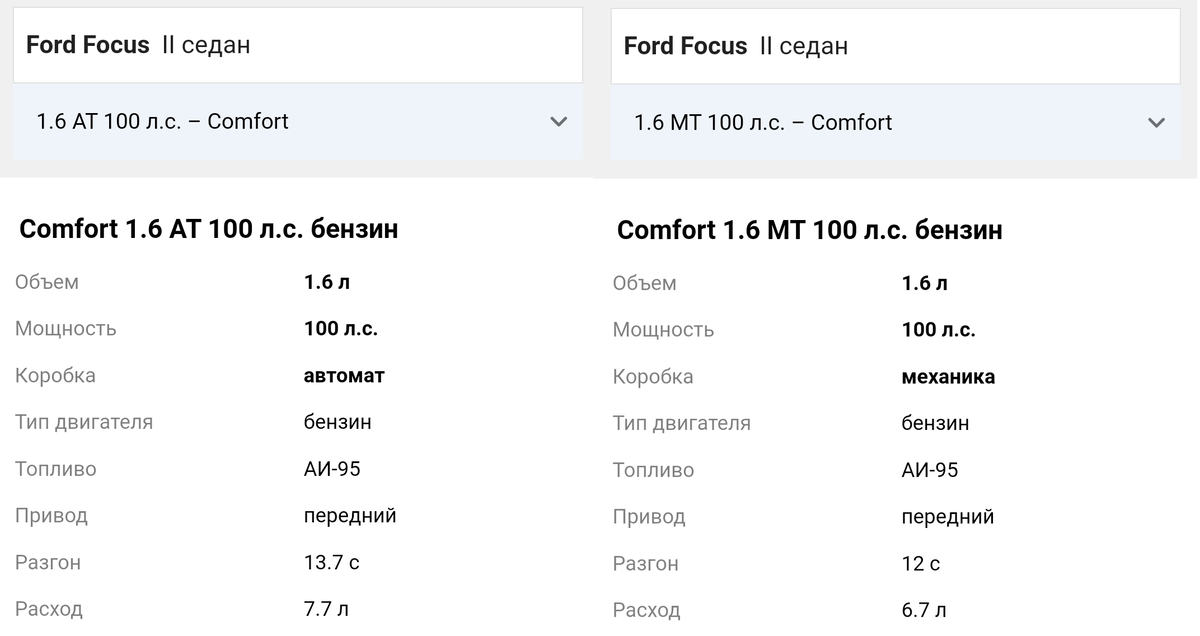This screenshot has width=1200, height=636.
Task: Click chevron arrow in left 1.6 AT dropdown
Action: pos(558,122)
